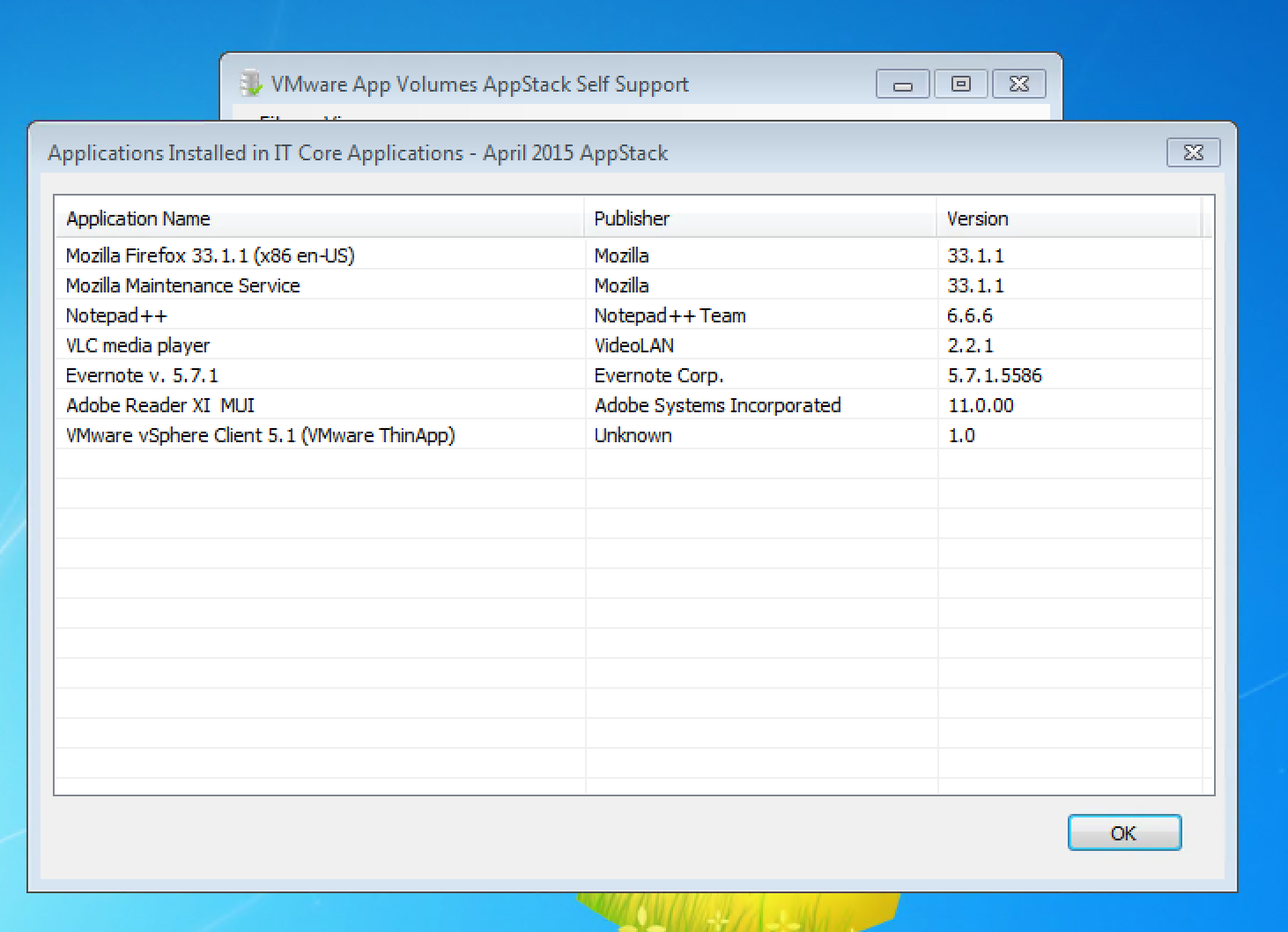The width and height of the screenshot is (1288, 932).
Task: Close the Applications Installed dialog
Action: pos(1193,152)
